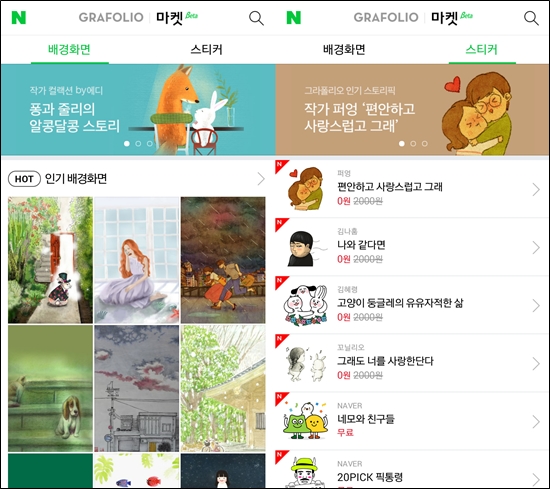The width and height of the screenshot is (550, 489).
Task: Select the second dot on the fox banner
Action: 138,143
